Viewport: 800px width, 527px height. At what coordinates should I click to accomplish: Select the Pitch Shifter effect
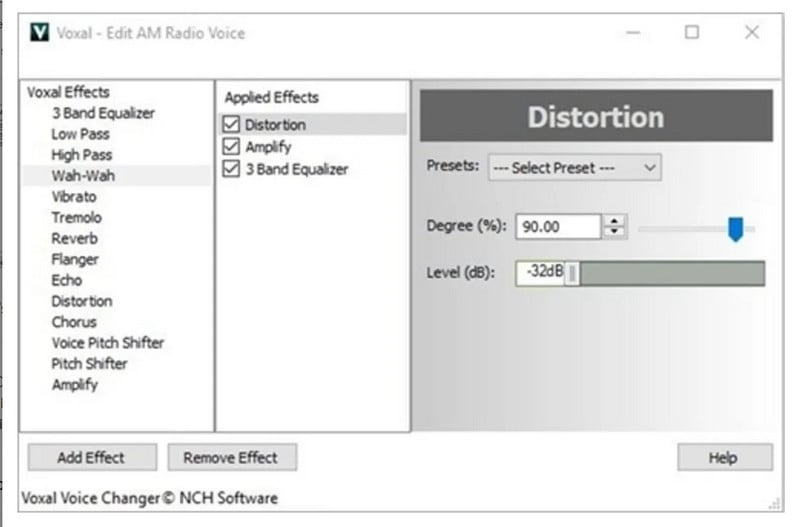[89, 364]
